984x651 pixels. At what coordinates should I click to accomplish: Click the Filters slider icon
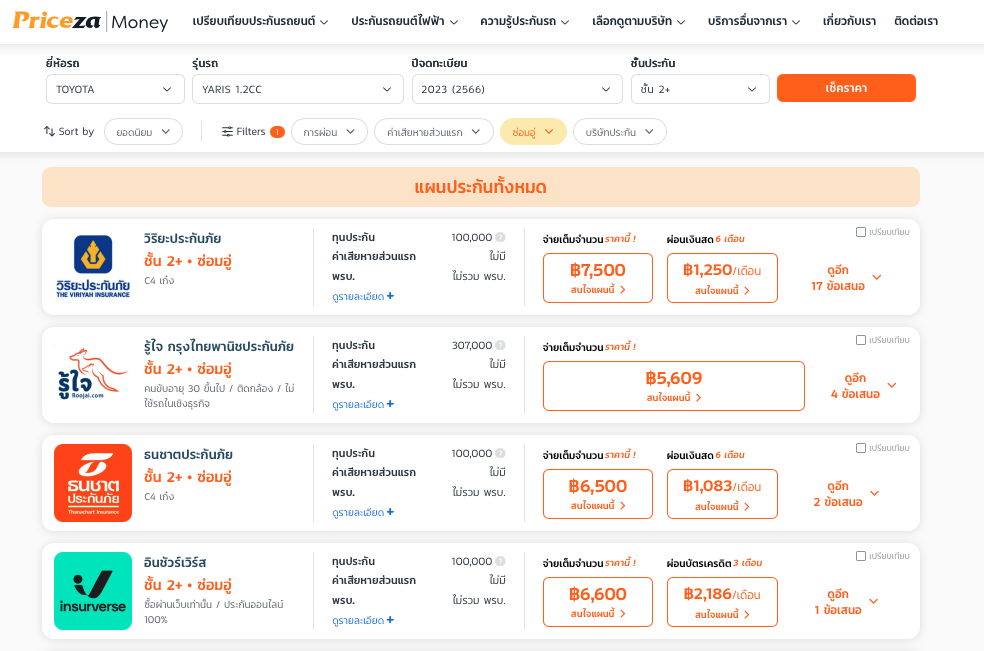[227, 131]
